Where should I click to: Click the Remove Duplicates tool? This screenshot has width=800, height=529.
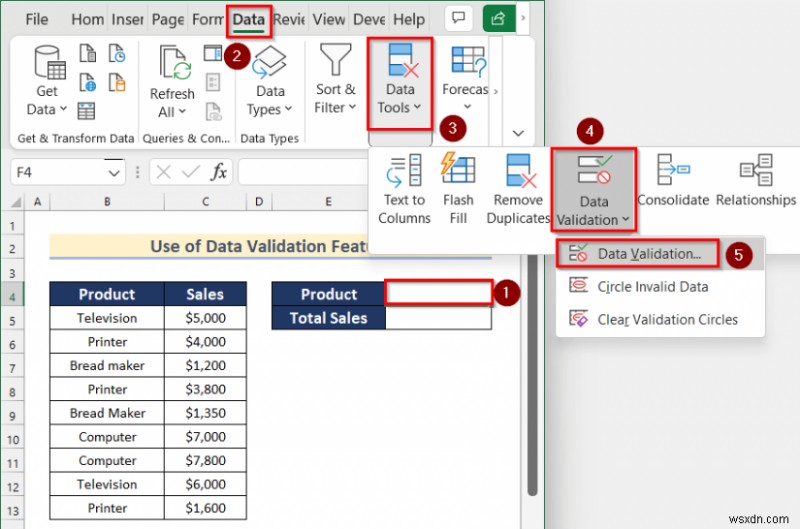pos(518,190)
